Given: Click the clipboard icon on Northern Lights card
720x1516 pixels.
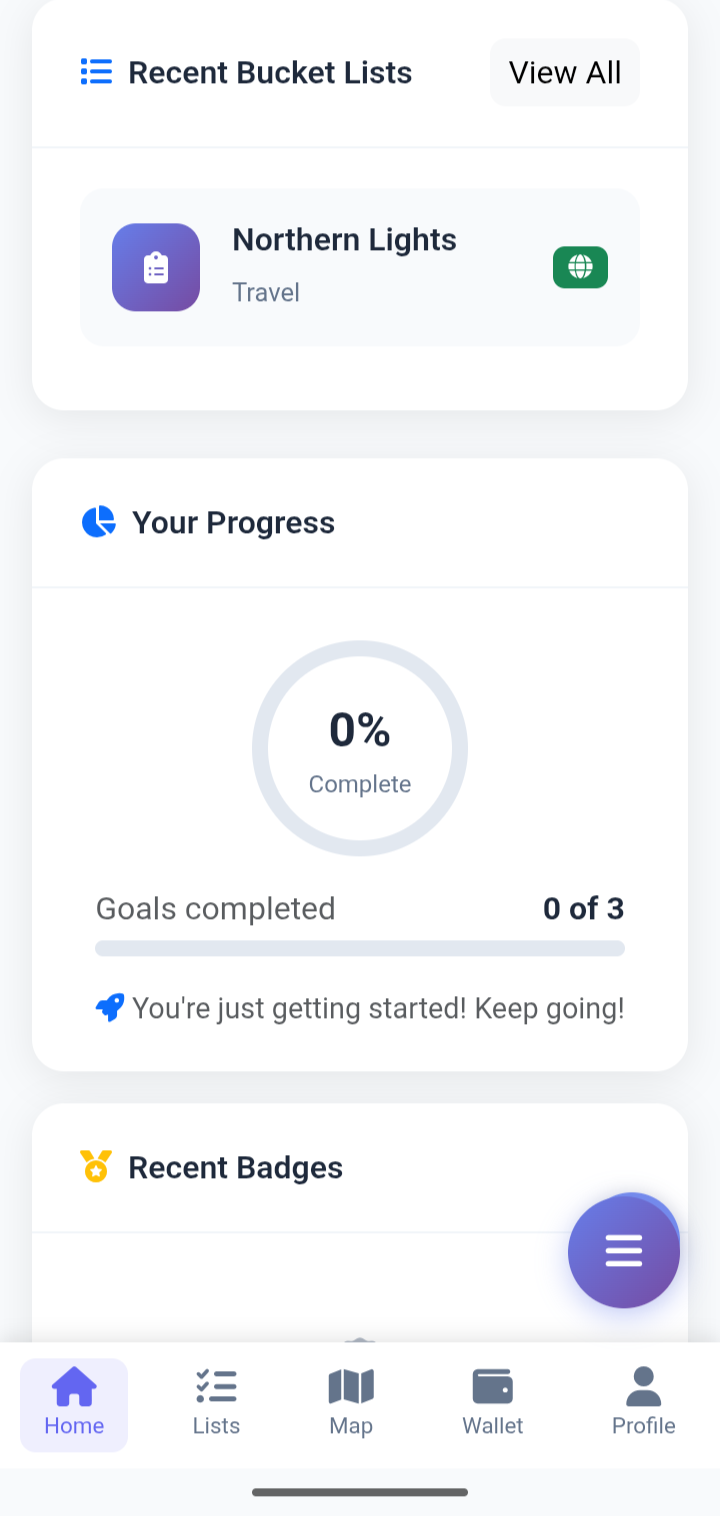Looking at the screenshot, I should (156, 267).
